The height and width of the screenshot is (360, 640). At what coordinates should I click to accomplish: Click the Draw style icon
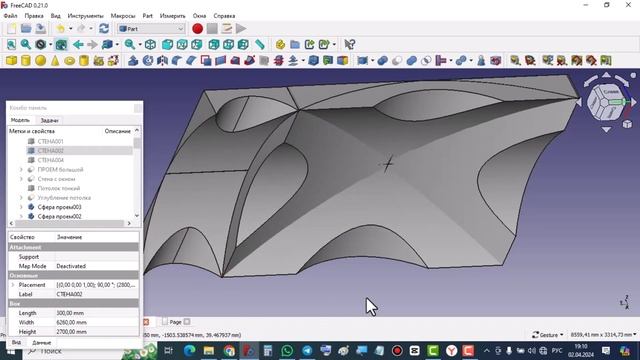(x=40, y=44)
